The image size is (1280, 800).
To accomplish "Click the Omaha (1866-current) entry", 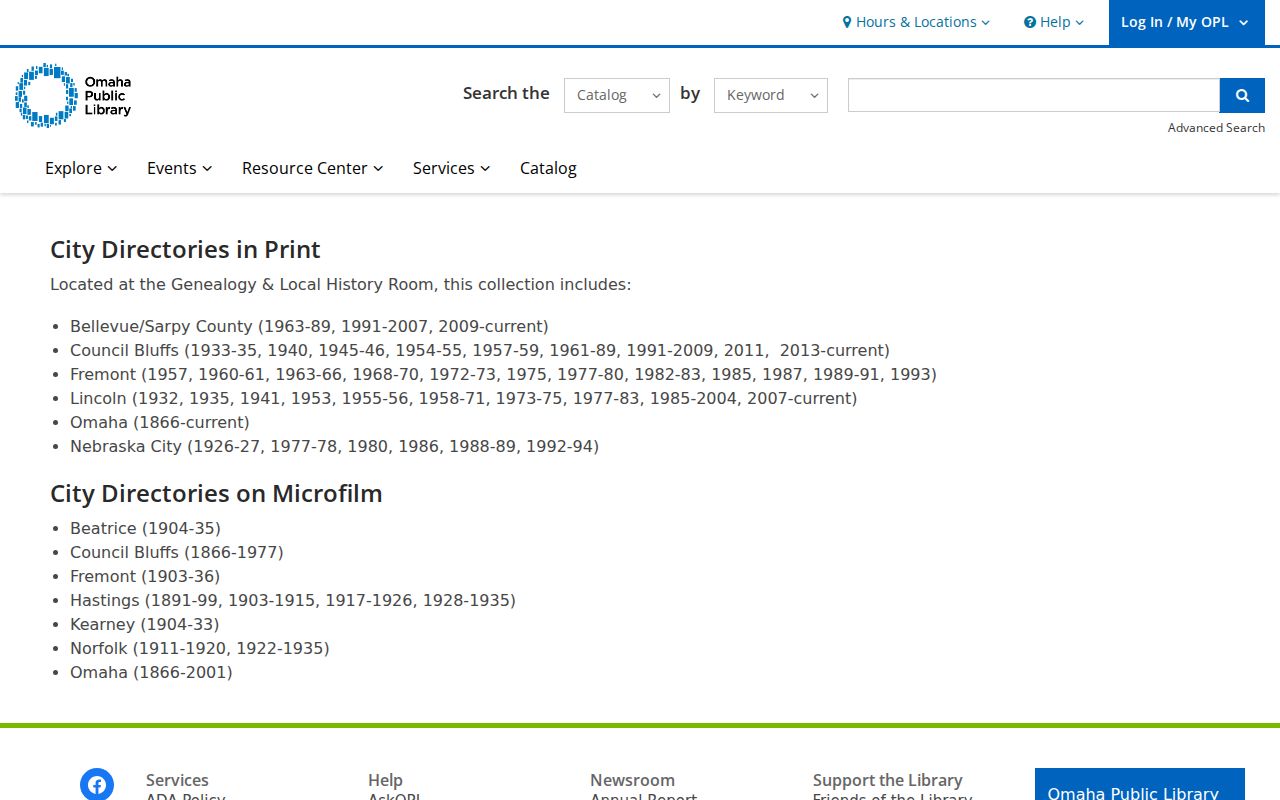I will (x=160, y=422).
